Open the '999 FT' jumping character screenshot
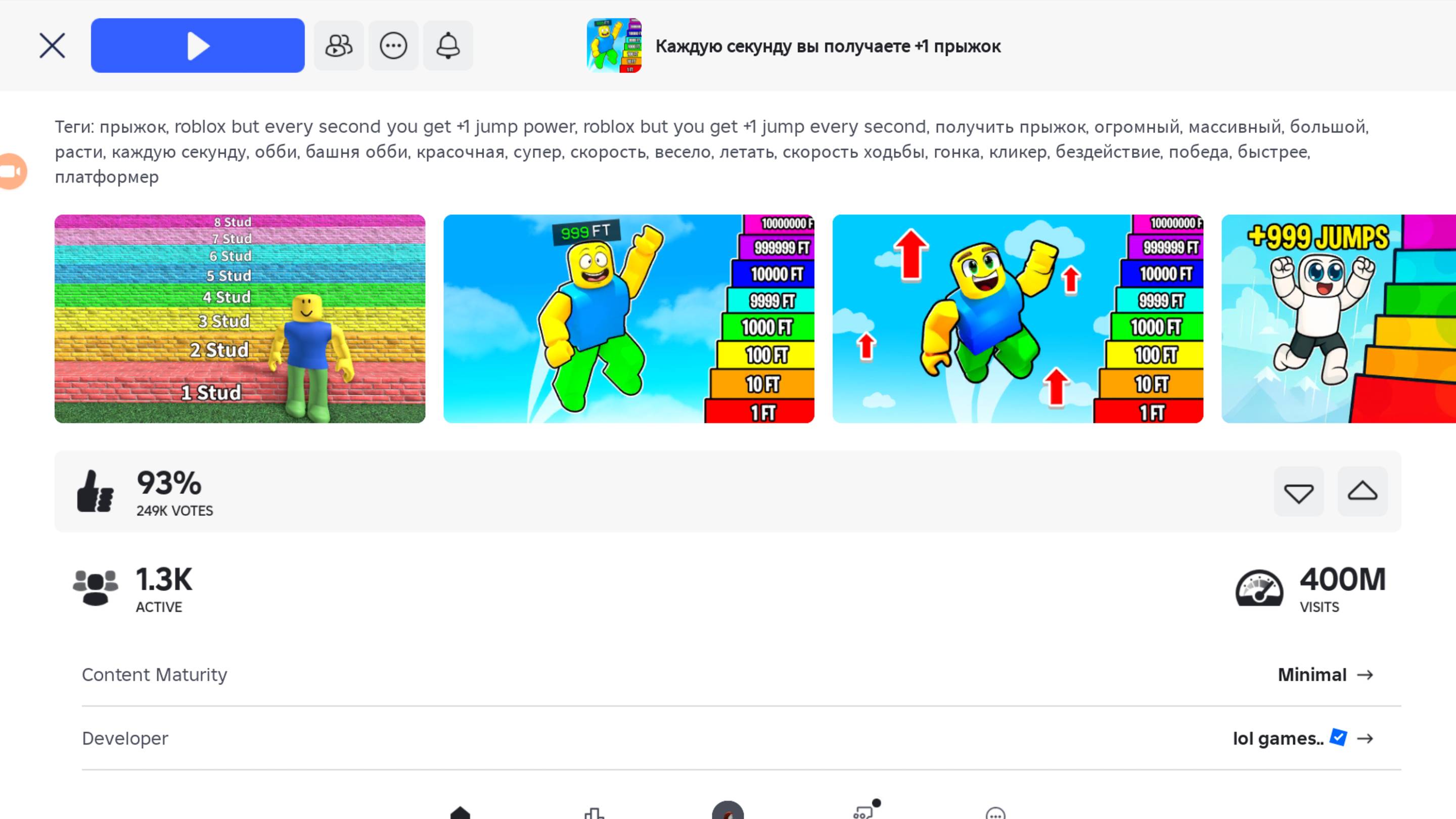1456x819 pixels. coord(628,319)
